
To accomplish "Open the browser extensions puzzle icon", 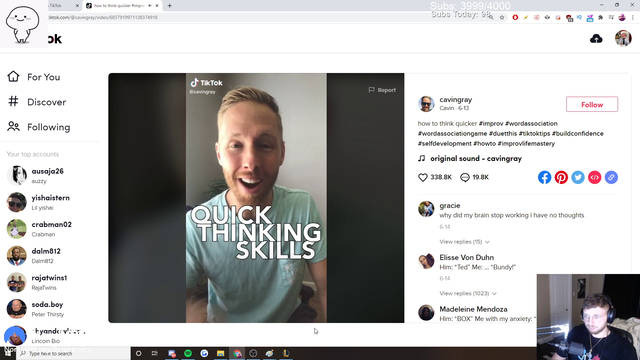I will [600, 17].
